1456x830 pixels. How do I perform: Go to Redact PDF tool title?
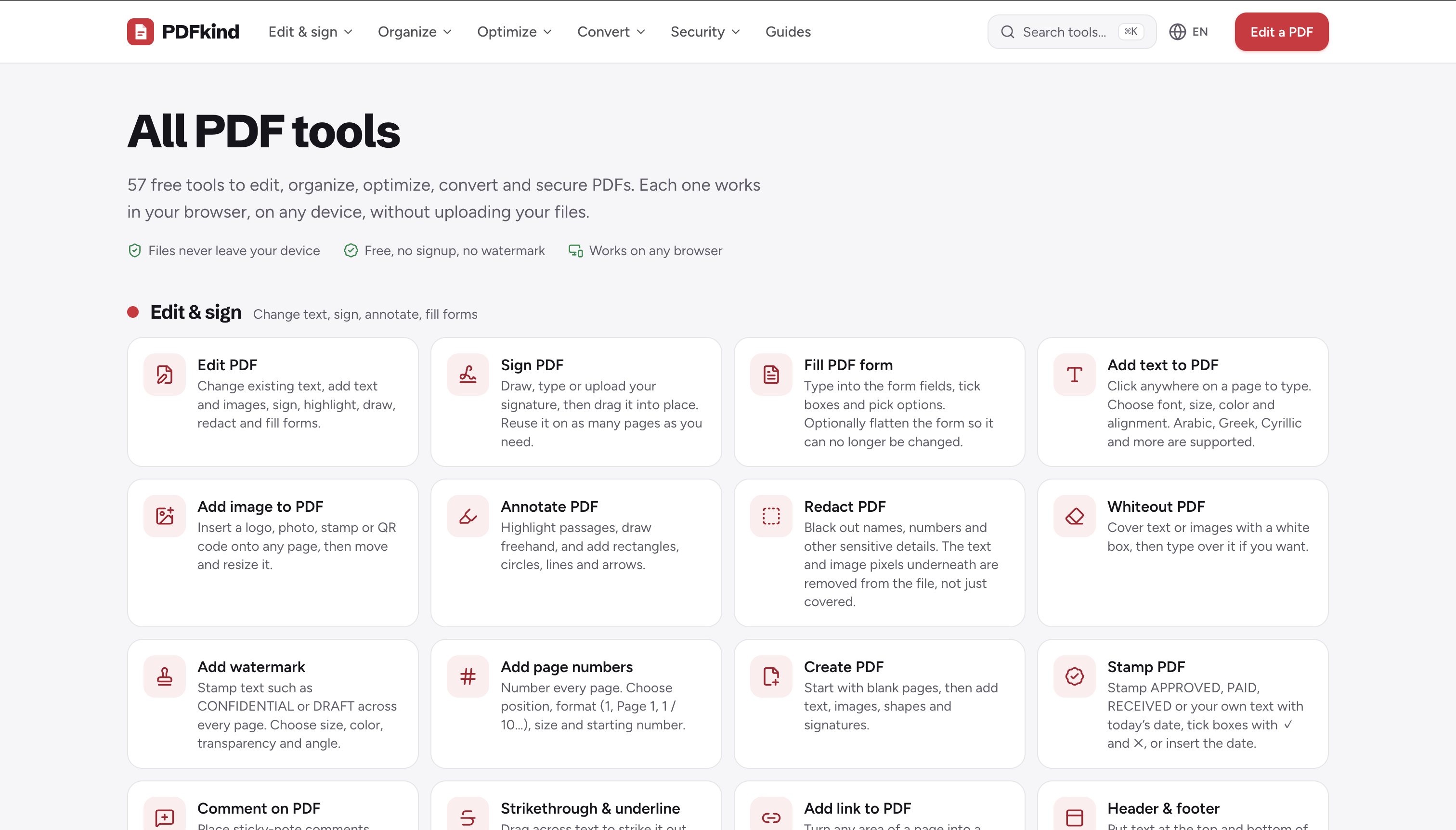(x=845, y=506)
